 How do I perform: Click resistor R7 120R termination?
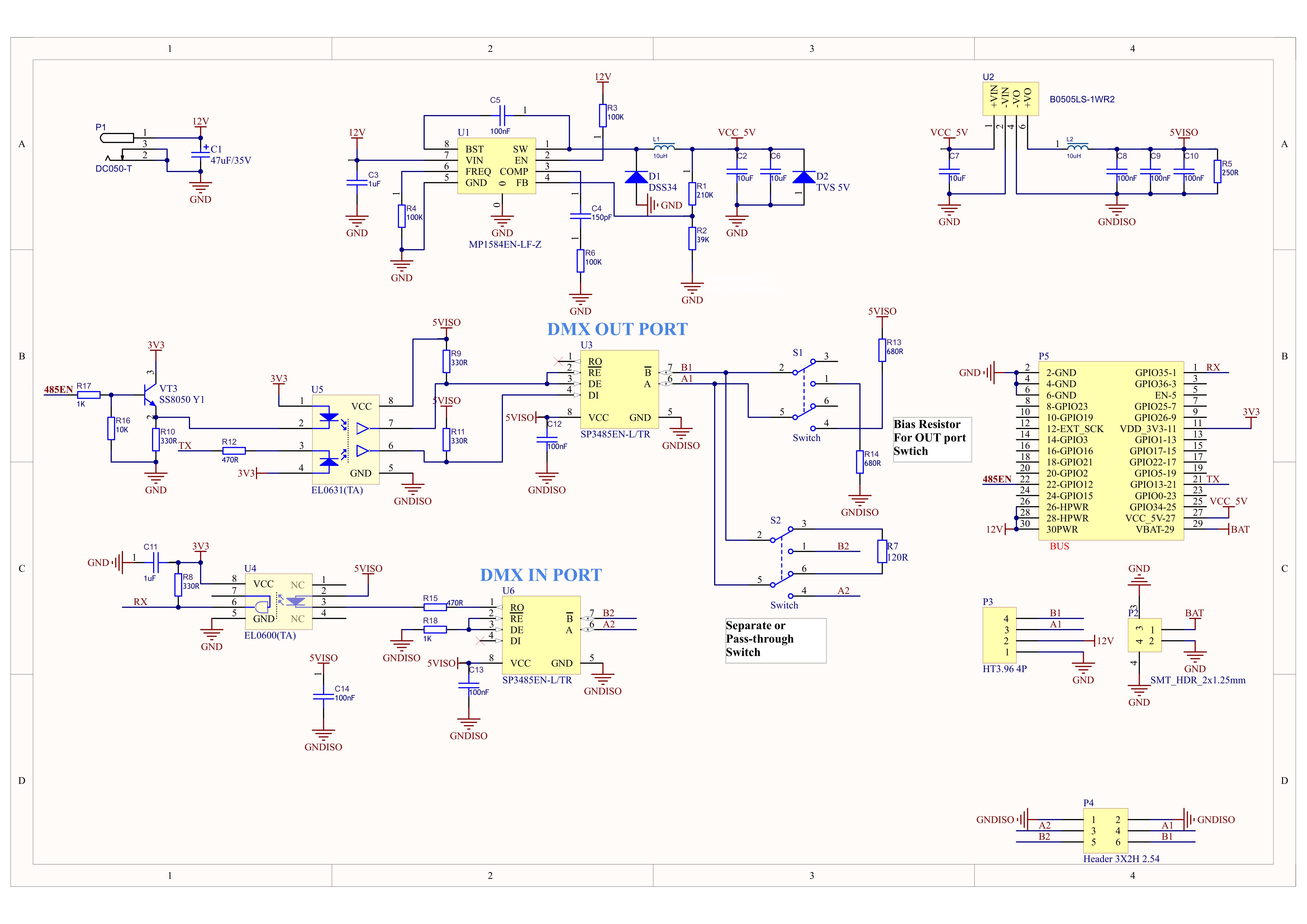[882, 551]
